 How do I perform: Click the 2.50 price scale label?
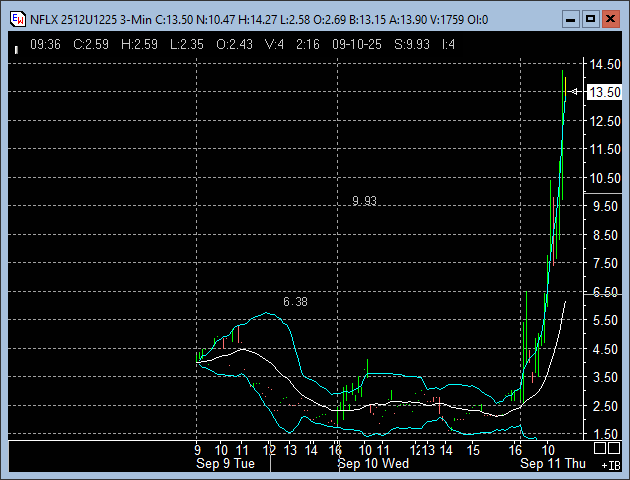click(x=605, y=406)
